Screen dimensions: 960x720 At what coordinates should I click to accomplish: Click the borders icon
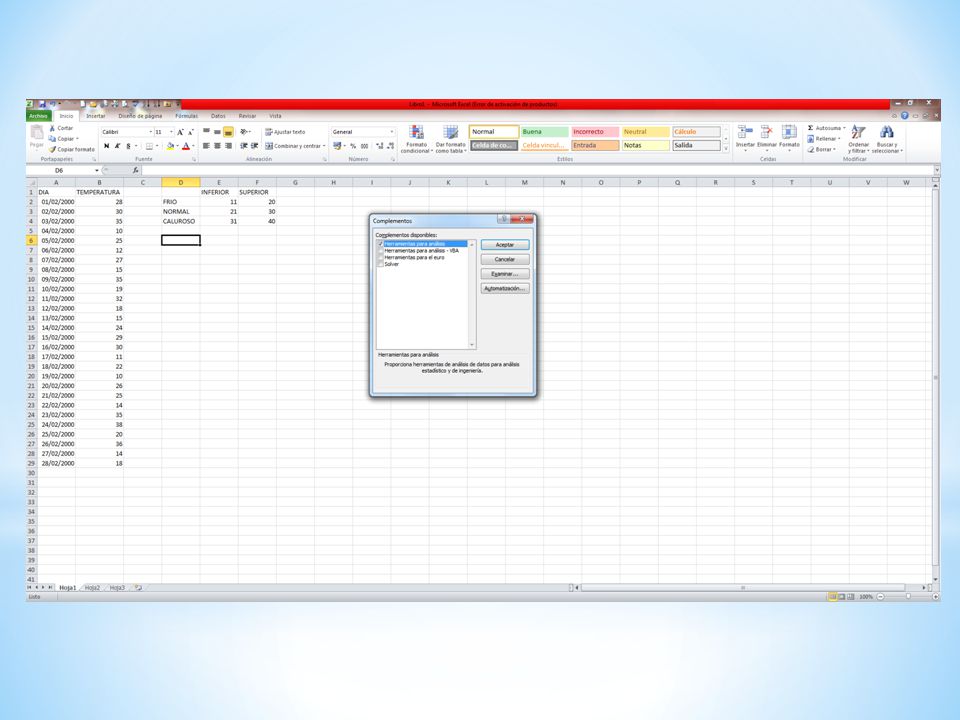(x=149, y=146)
